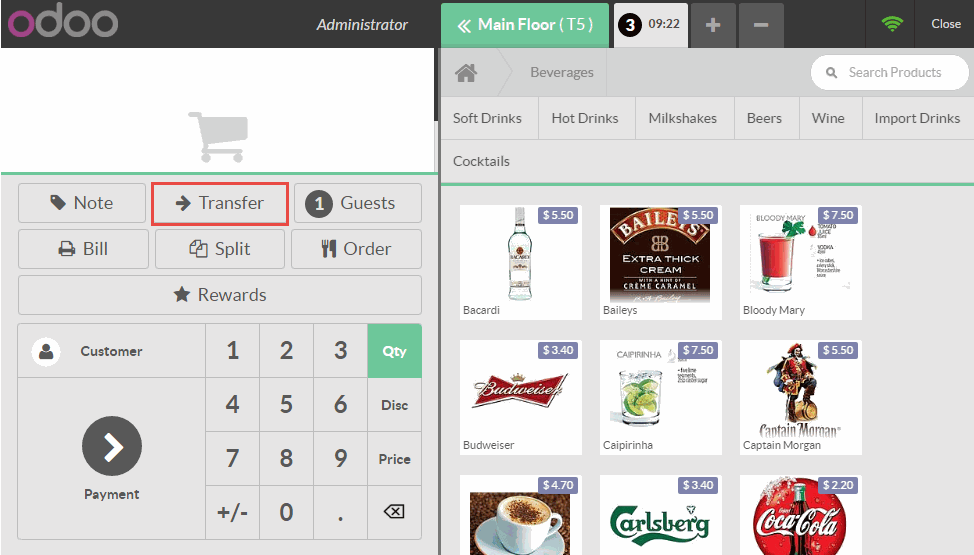
Task: Click the round Payment arrow button
Action: pos(112,446)
